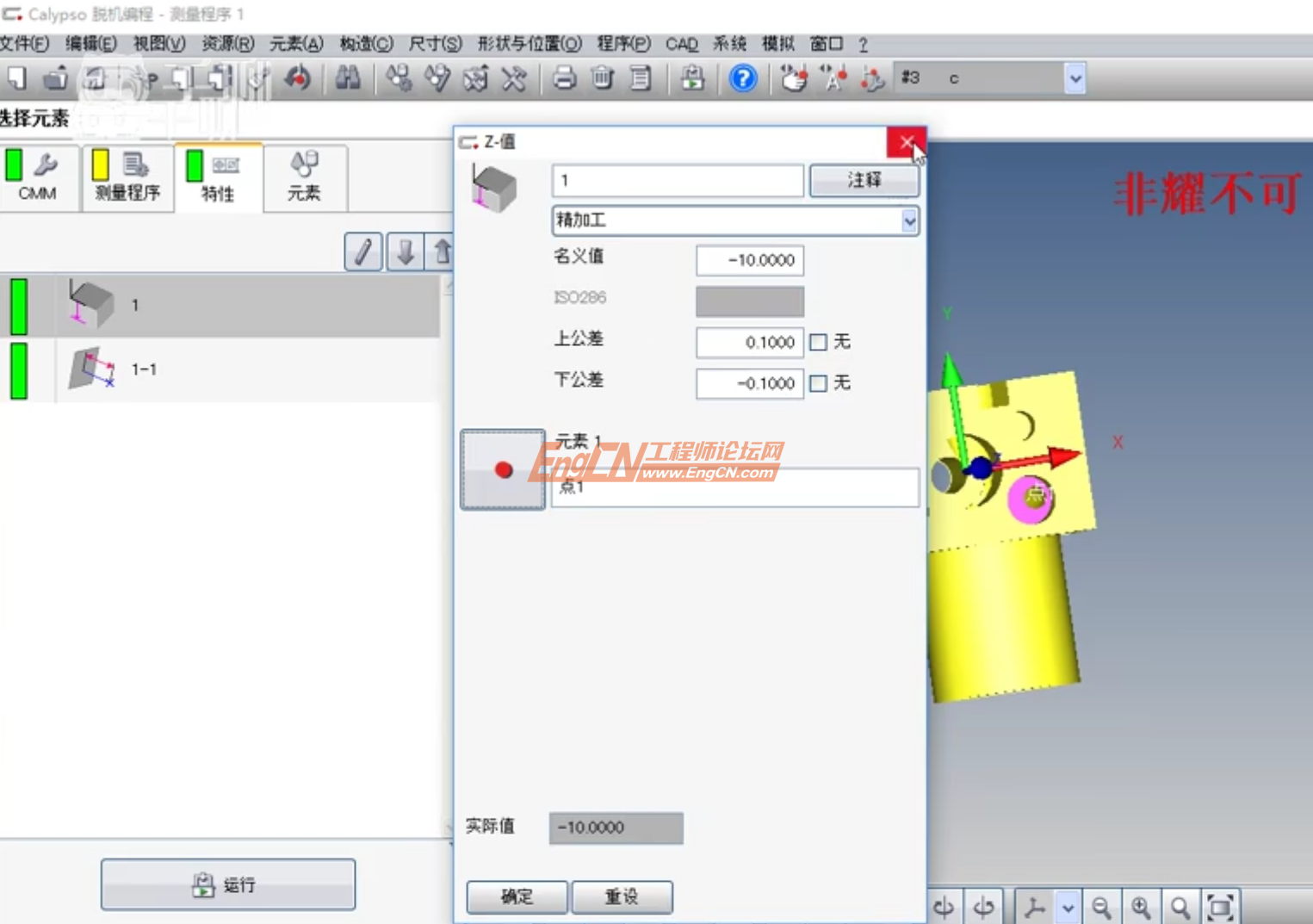Check the 无 checkbox next to lower tolerance

pyautogui.click(x=817, y=383)
